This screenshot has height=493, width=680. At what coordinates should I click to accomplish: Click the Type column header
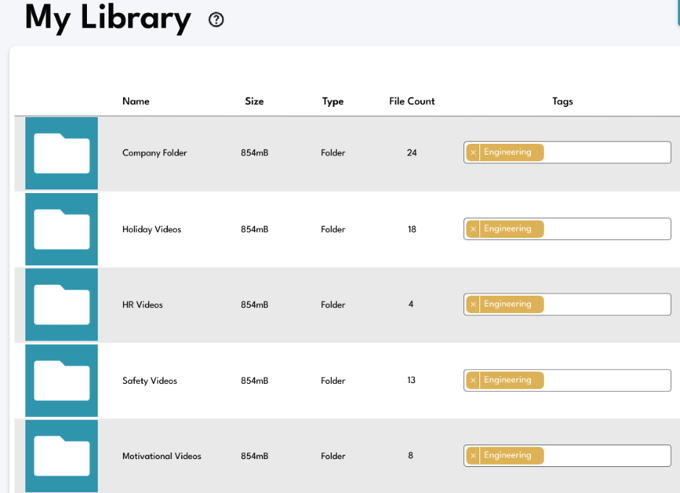(333, 101)
